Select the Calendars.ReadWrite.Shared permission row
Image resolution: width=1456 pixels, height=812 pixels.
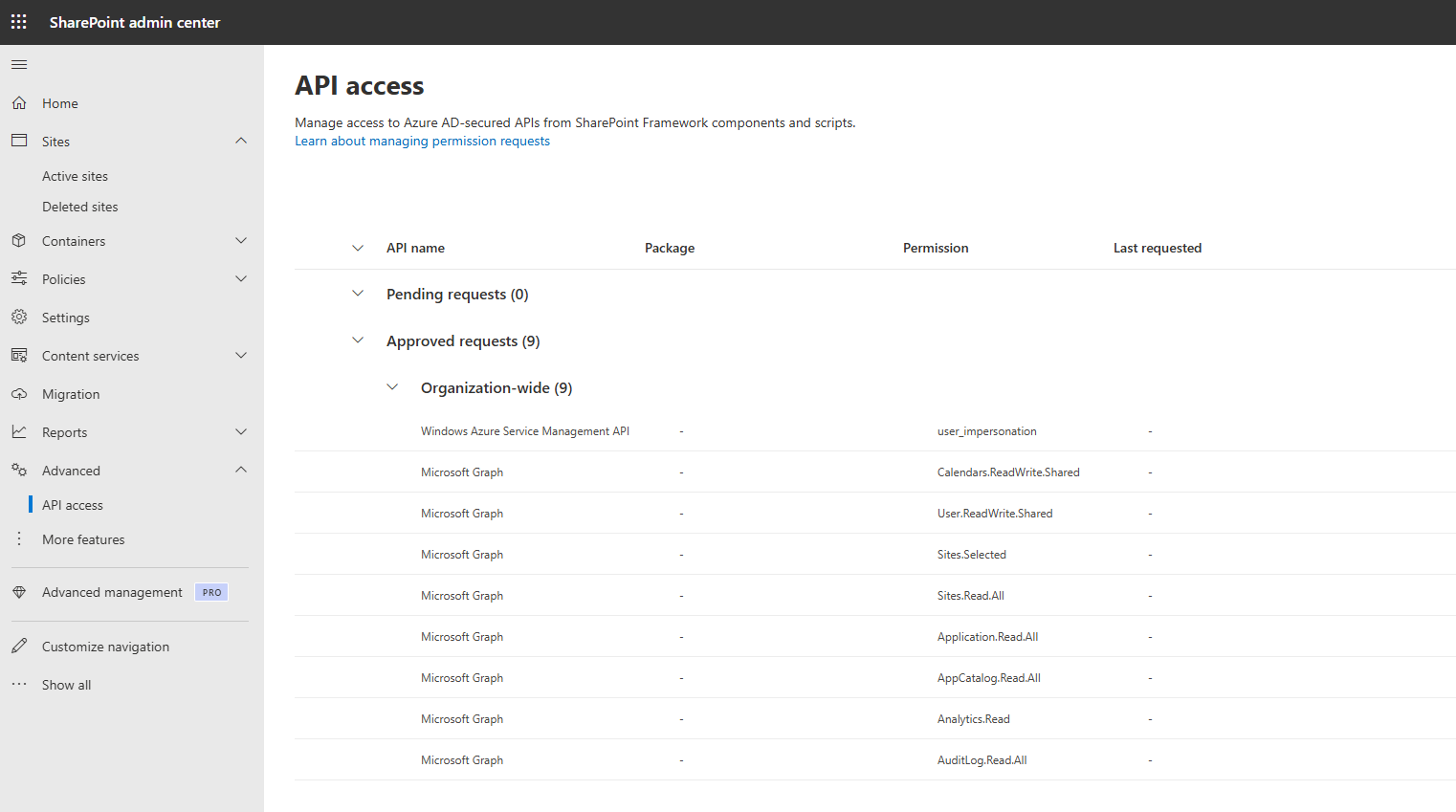pos(875,472)
